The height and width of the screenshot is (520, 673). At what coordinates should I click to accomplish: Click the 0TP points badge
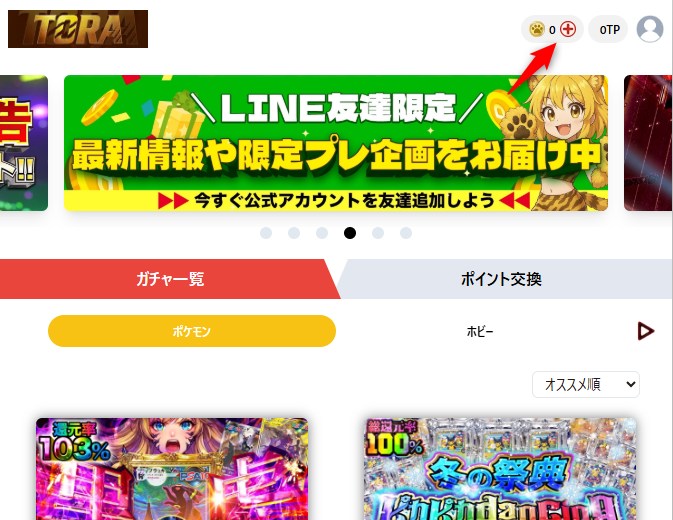[608, 29]
